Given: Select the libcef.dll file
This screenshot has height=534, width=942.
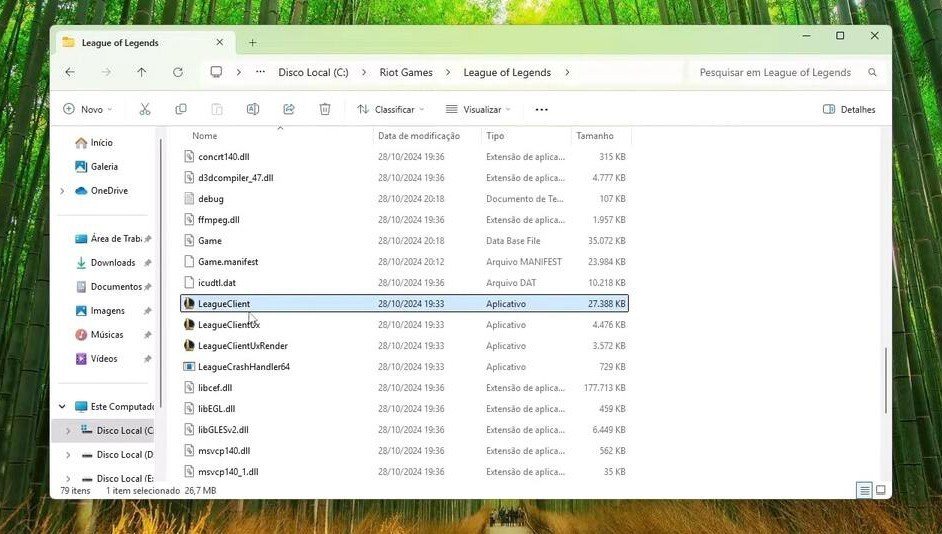Looking at the screenshot, I should [x=405, y=387].
